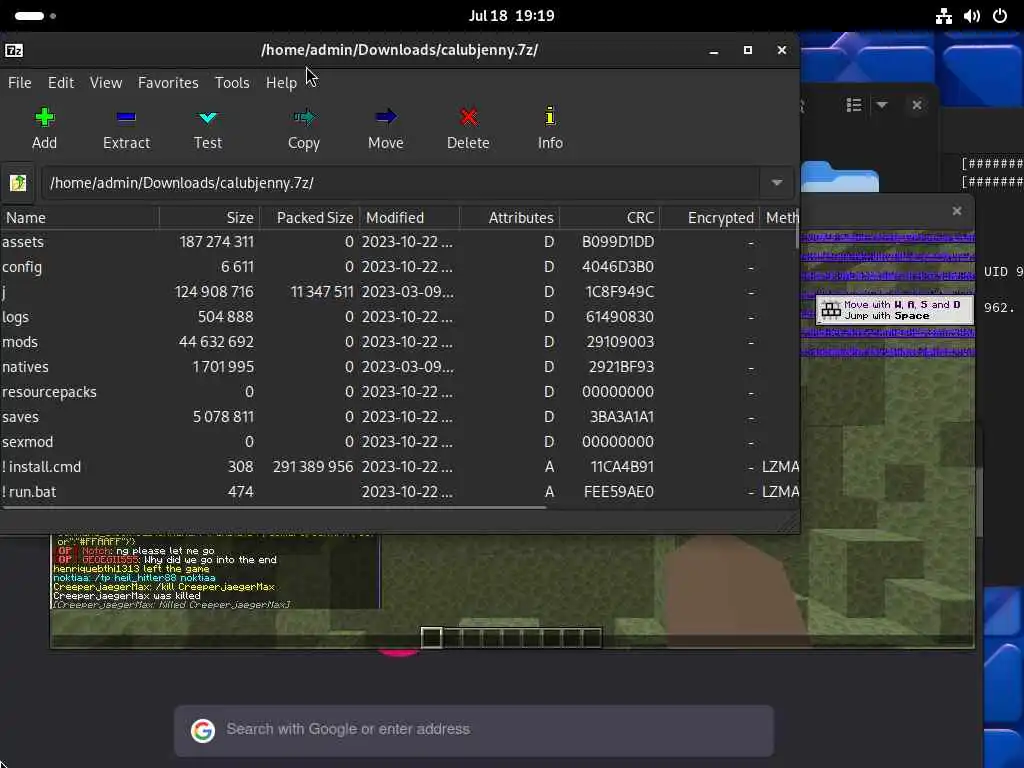Screen dimensions: 1024x768
Task: Open the clock and calendar in top bar
Action: (511, 16)
